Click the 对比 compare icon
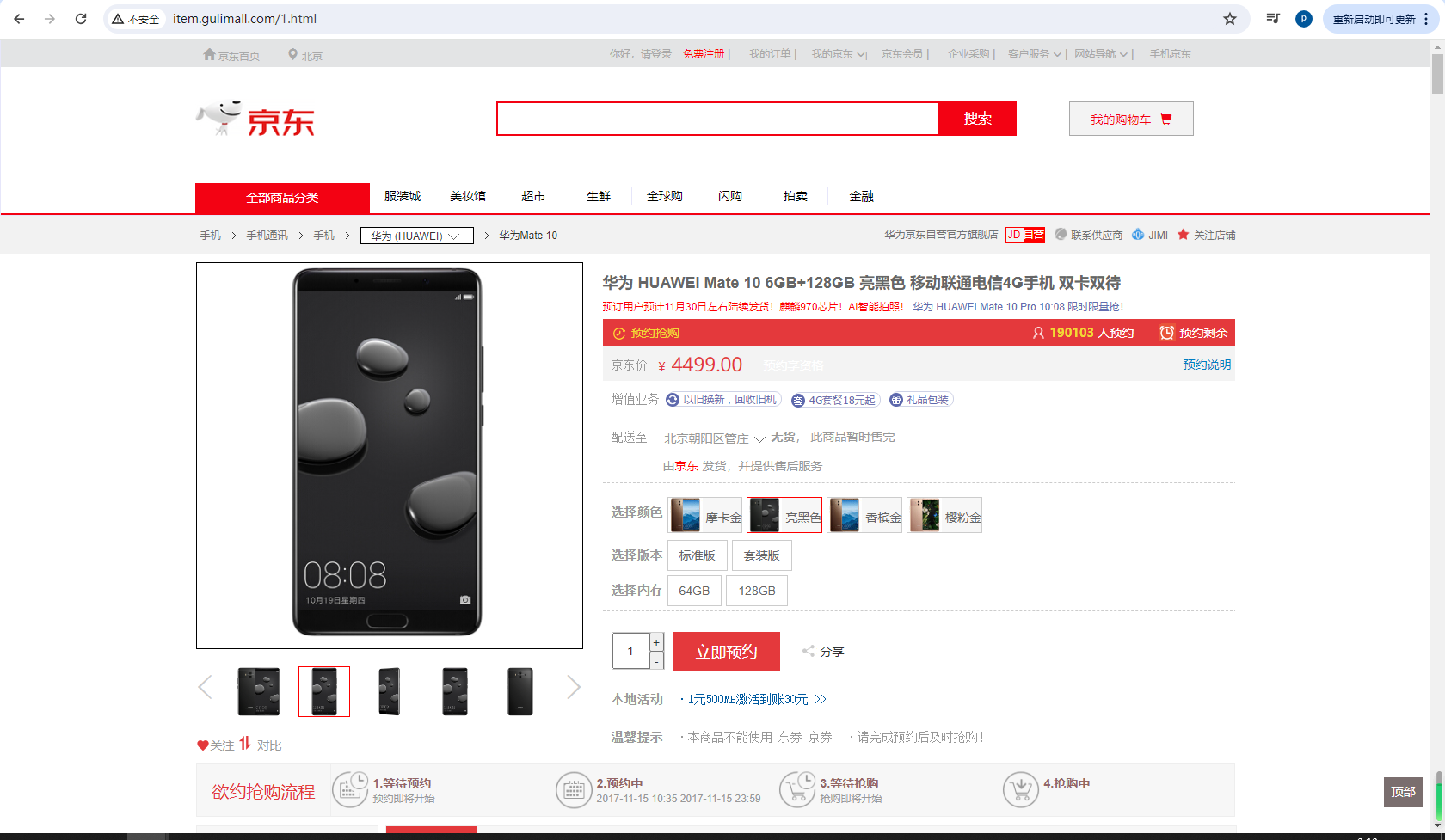1445x840 pixels. tap(245, 743)
